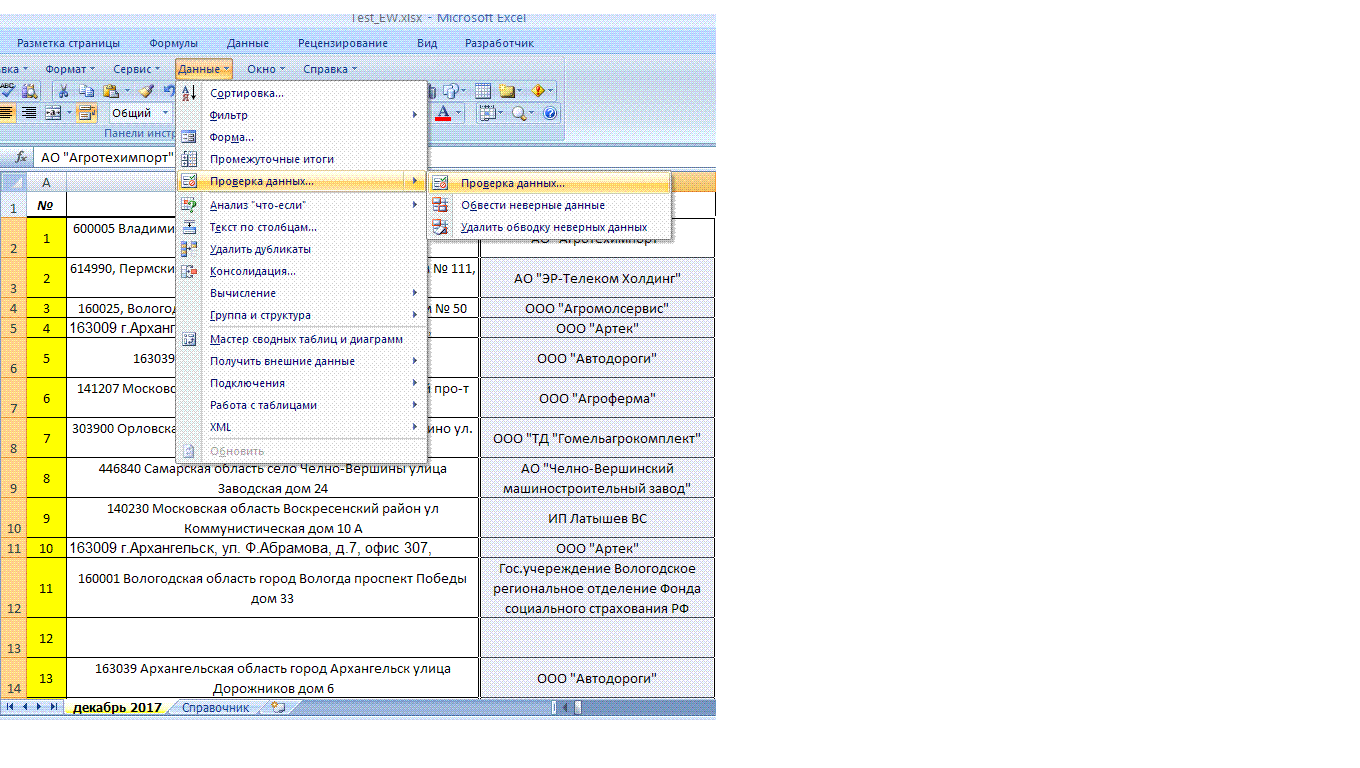Image resolution: width=1360 pixels, height=768 pixels.
Task: Expand the Фильтр submenu arrow
Action: coord(415,115)
